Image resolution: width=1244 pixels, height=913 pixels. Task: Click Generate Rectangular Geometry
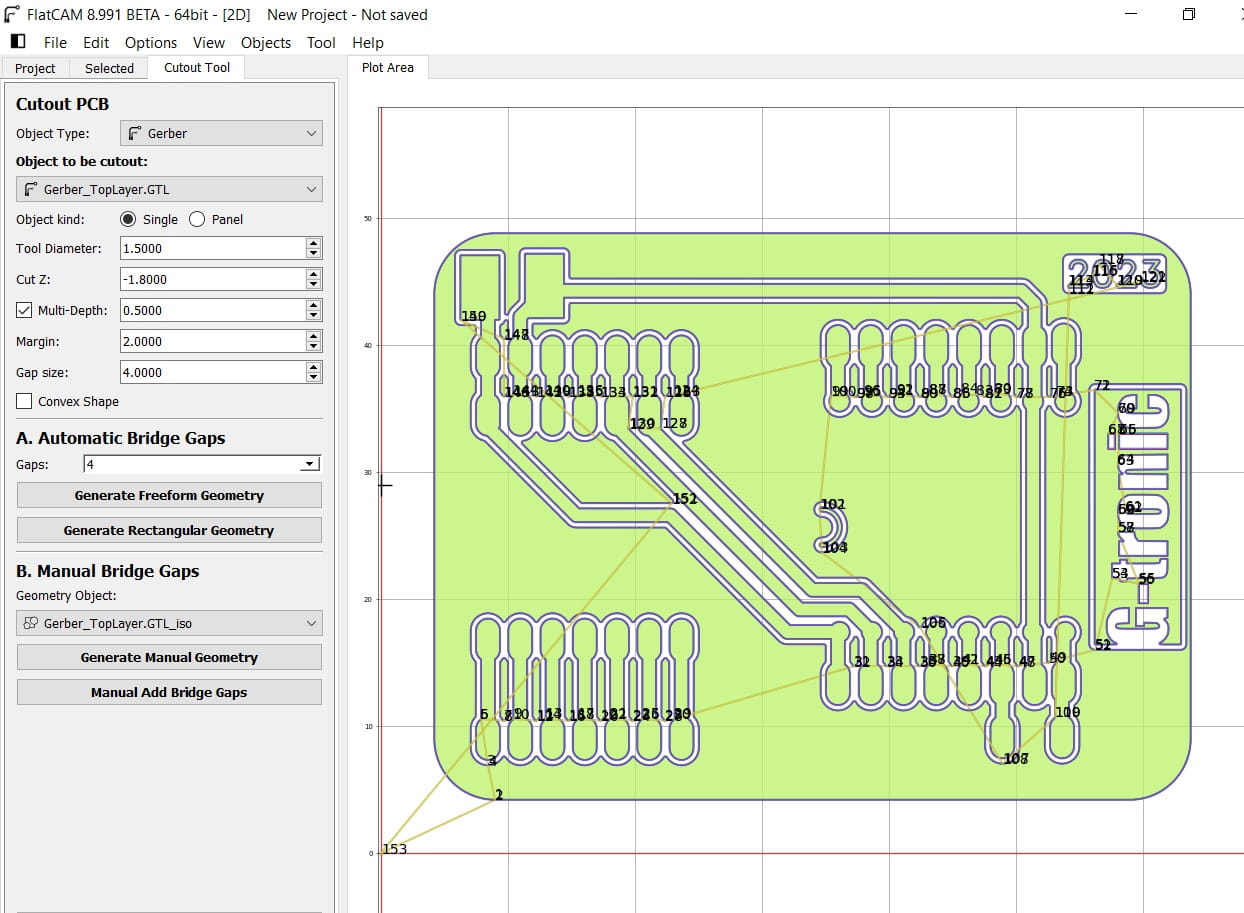tap(168, 529)
